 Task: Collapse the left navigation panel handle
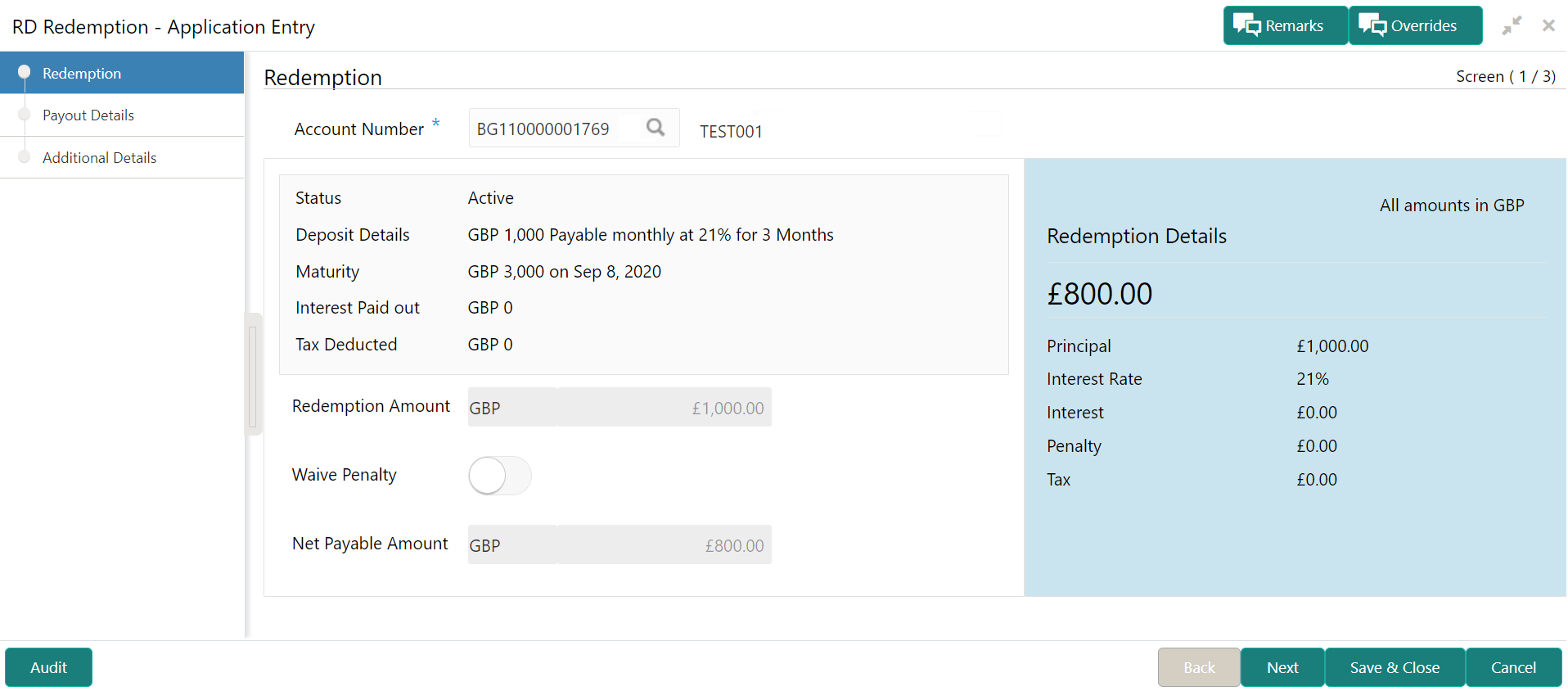[253, 373]
